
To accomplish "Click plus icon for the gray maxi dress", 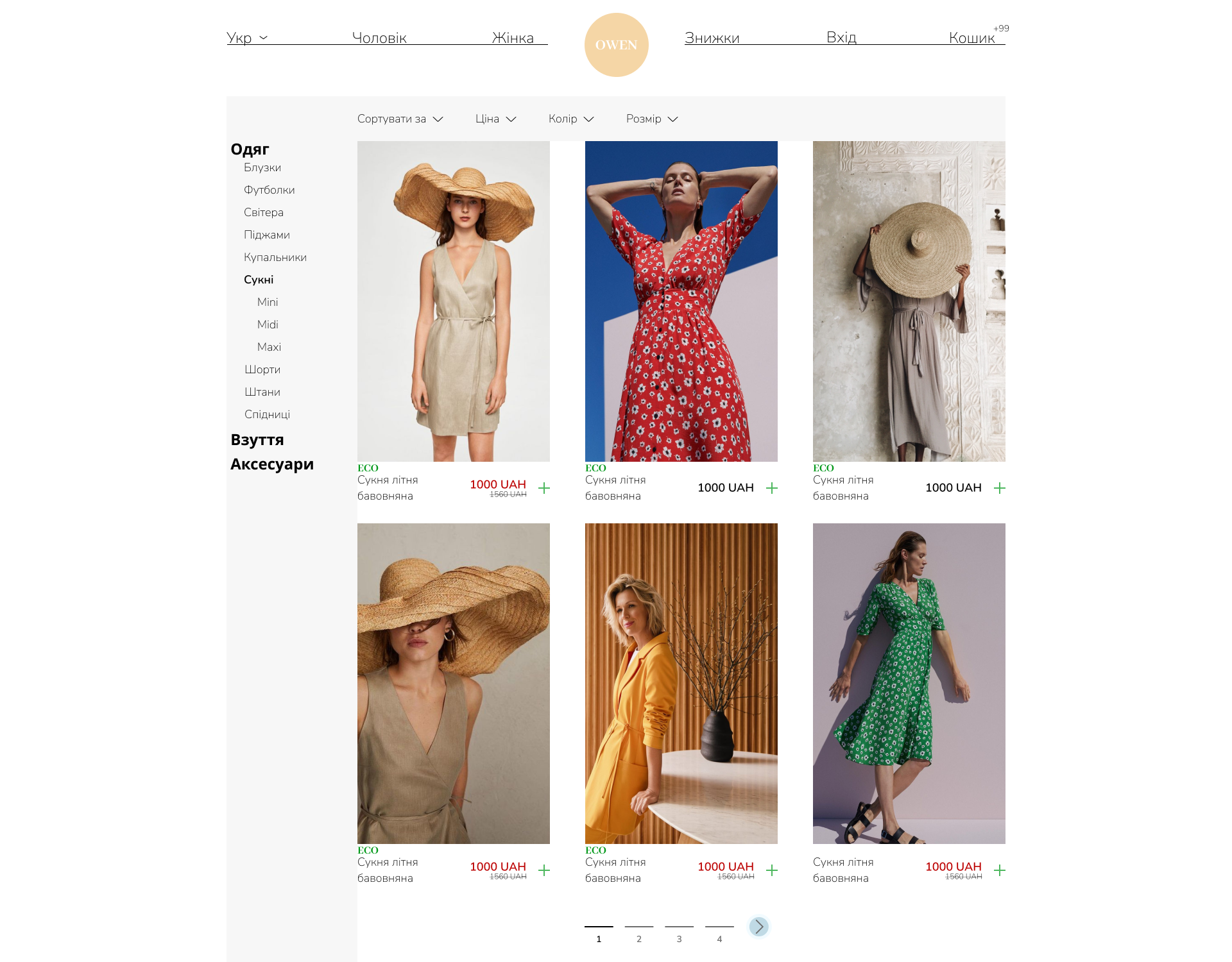I will (x=999, y=488).
